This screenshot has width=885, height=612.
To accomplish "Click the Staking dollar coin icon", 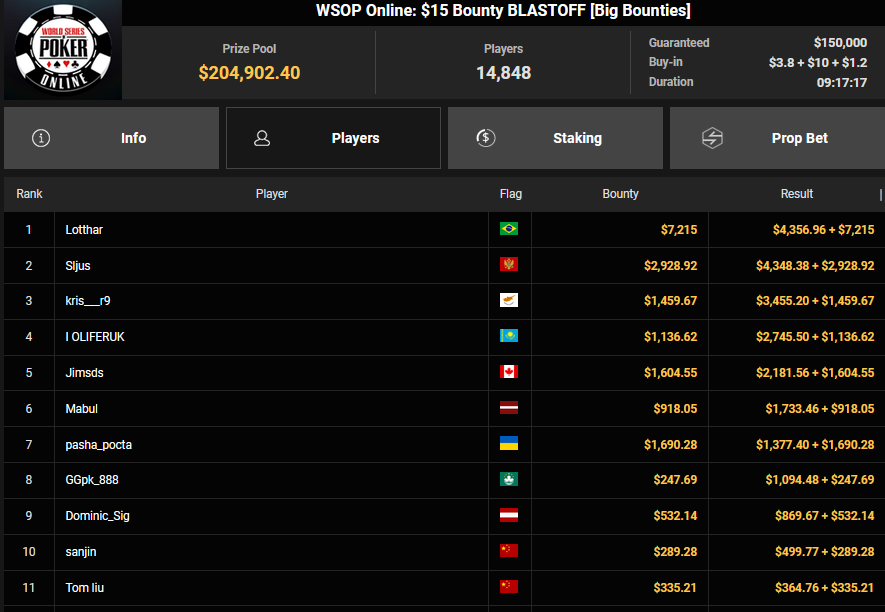I will [486, 138].
